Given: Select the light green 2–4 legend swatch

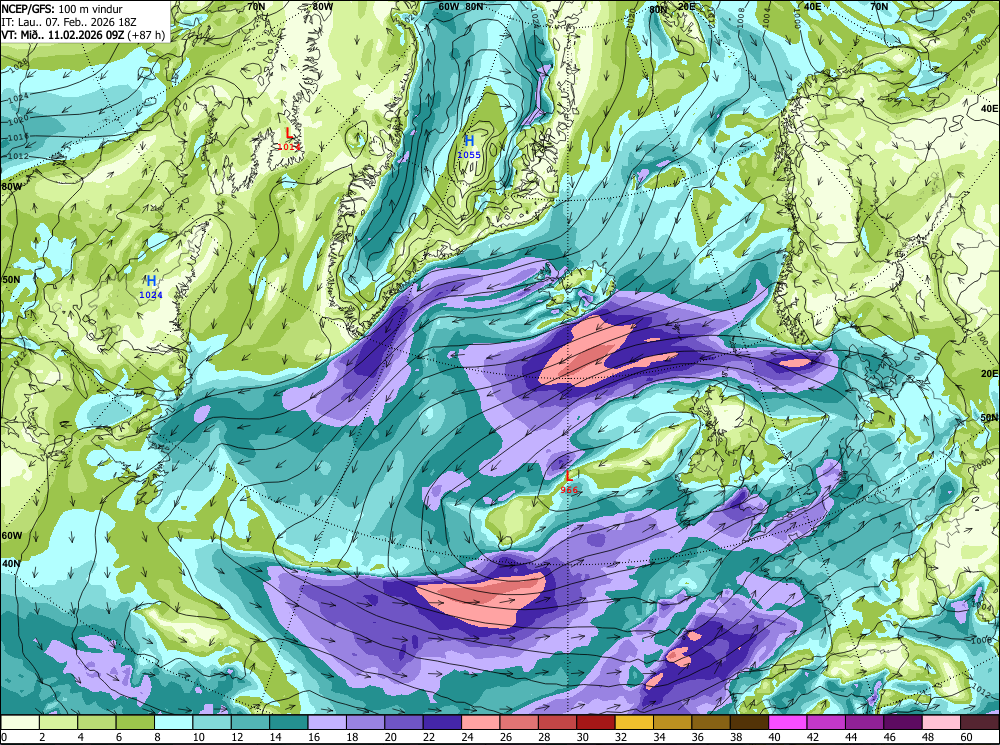Looking at the screenshot, I should click(59, 722).
